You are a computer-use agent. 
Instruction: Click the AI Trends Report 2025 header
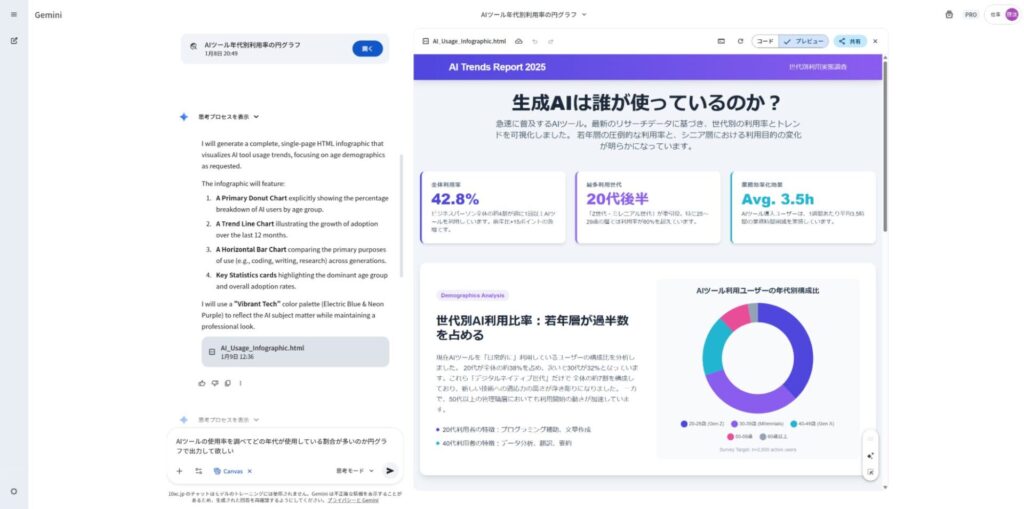click(497, 67)
